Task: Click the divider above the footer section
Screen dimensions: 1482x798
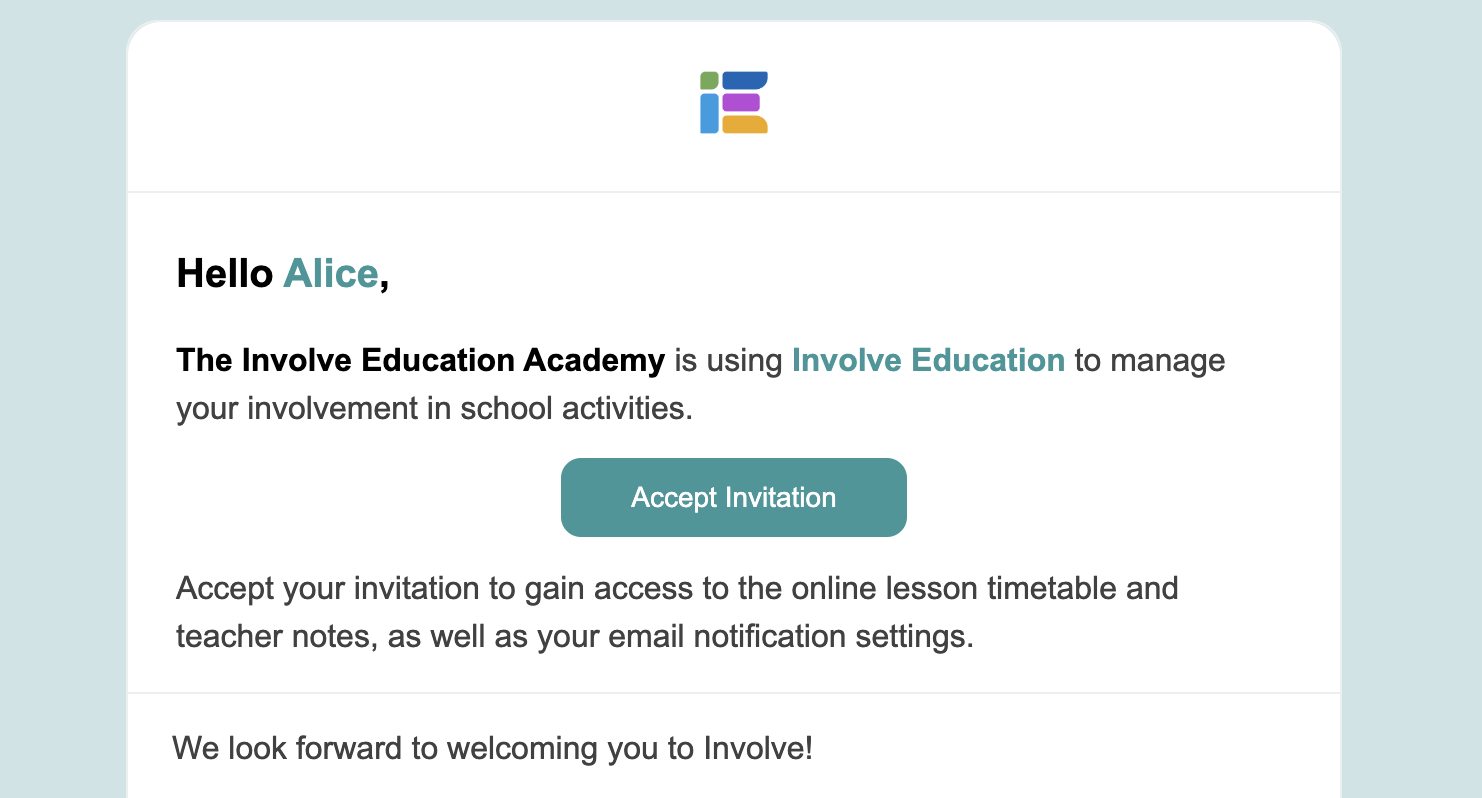Action: [x=733, y=691]
